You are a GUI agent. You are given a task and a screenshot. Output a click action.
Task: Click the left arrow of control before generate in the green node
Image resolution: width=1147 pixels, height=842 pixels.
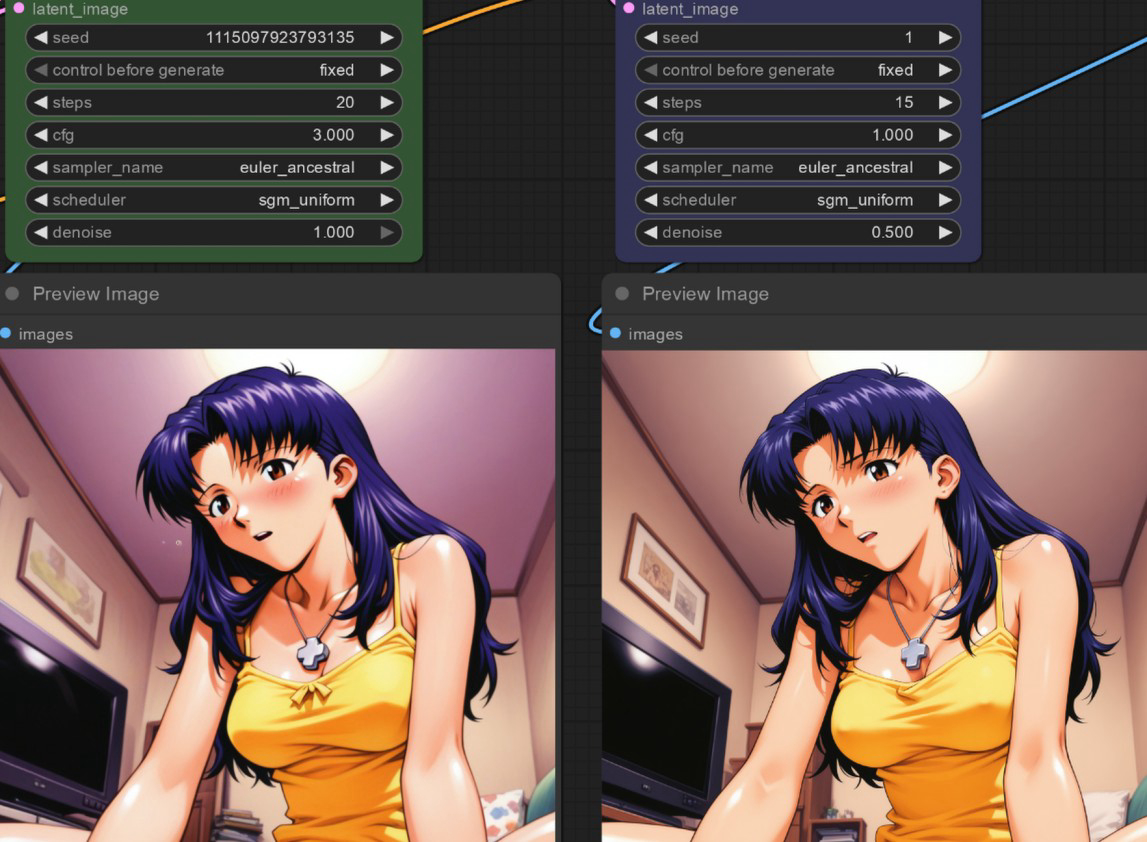(41, 70)
